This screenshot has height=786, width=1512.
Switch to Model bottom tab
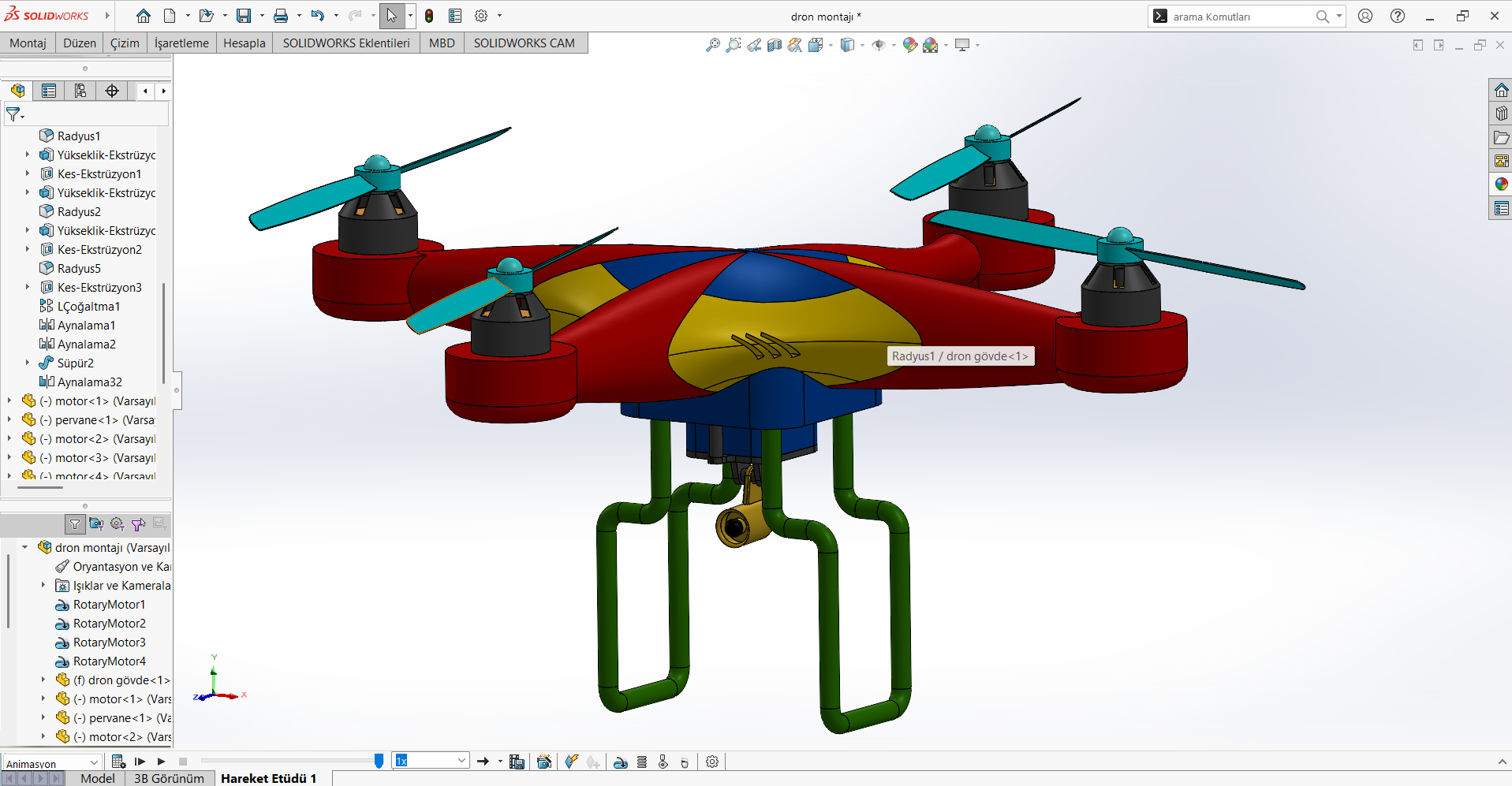click(98, 778)
